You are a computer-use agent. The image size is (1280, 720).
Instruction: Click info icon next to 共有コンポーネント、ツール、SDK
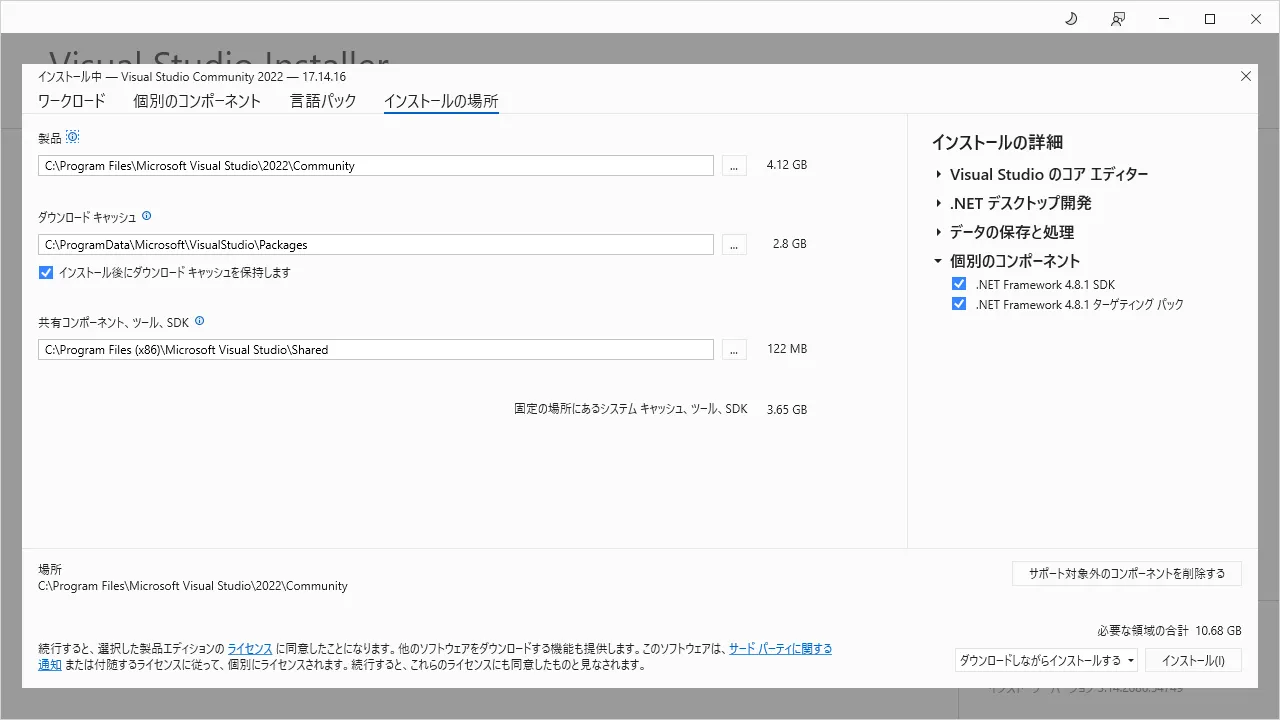pyautogui.click(x=200, y=322)
